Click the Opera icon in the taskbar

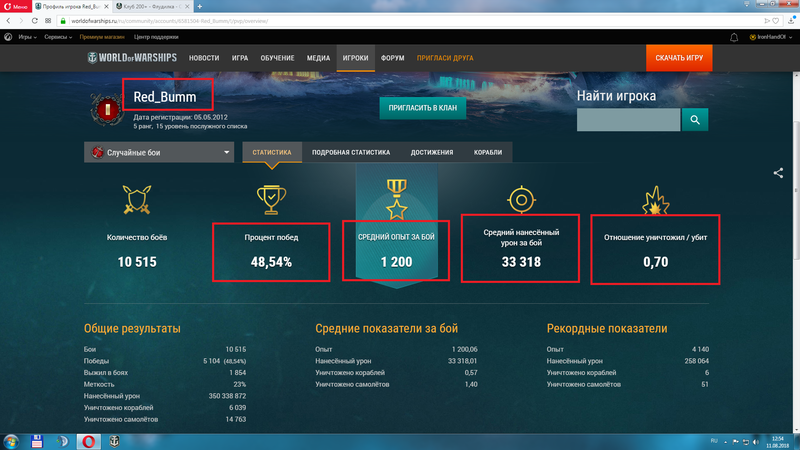coord(88,440)
